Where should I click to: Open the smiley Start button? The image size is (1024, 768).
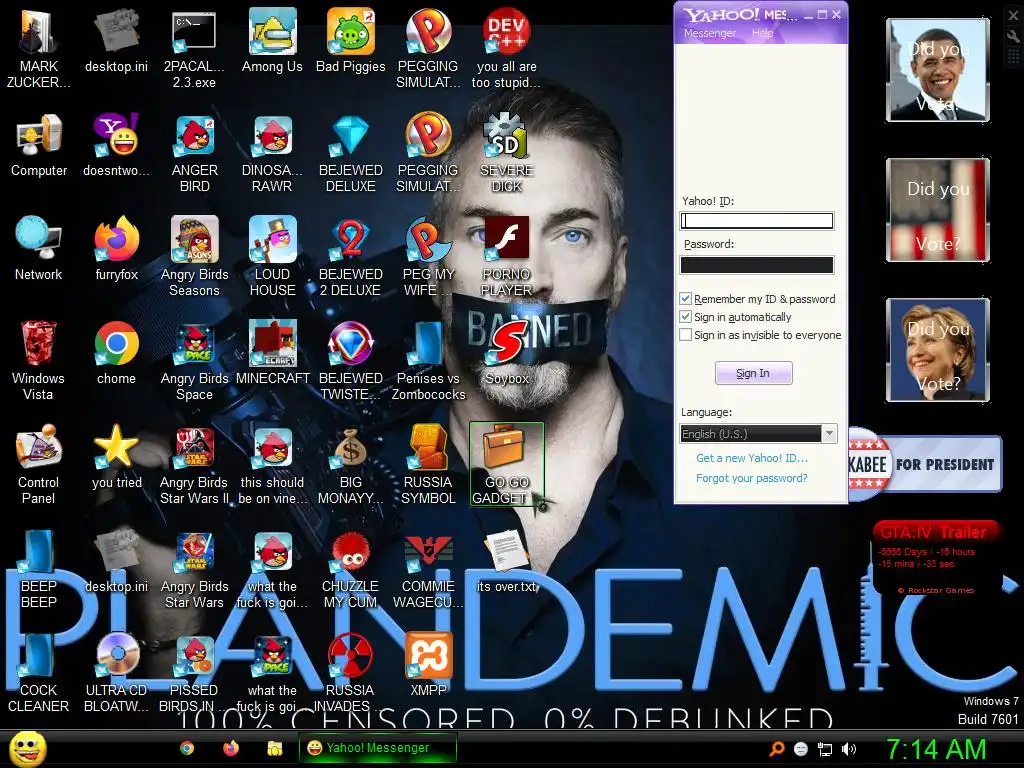(x=28, y=748)
